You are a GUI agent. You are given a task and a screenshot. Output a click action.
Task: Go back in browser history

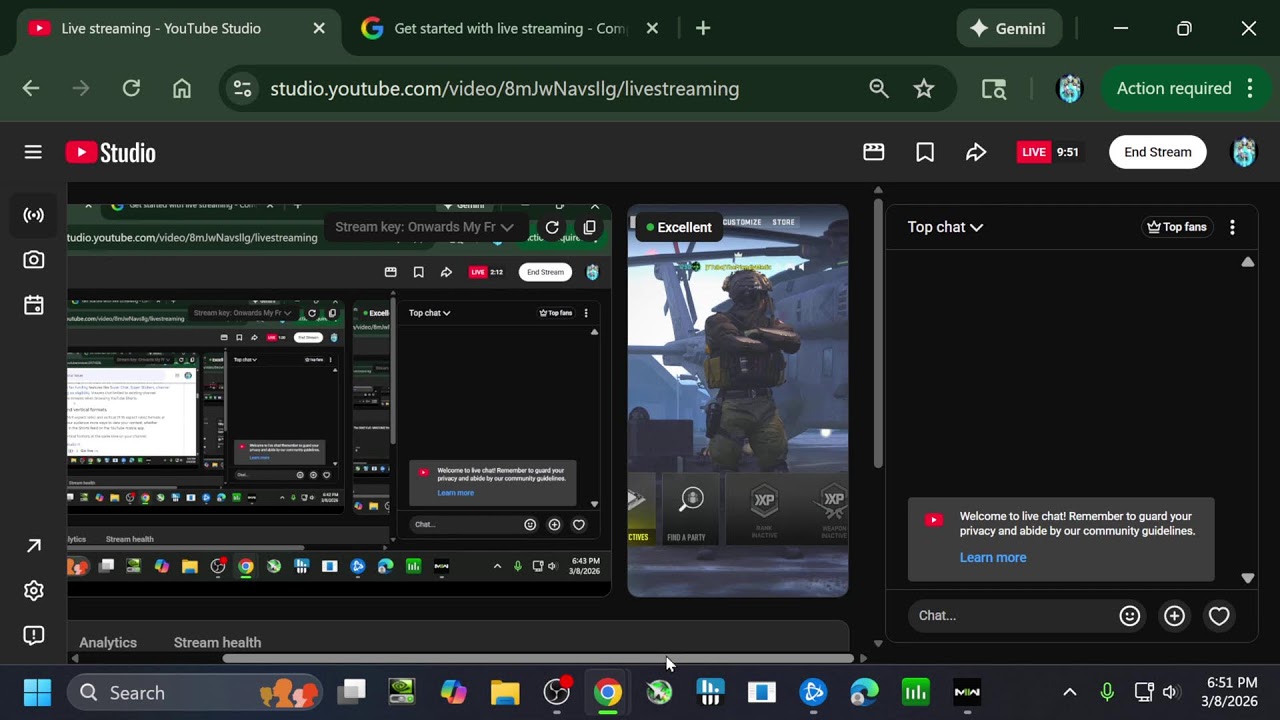pos(31,89)
